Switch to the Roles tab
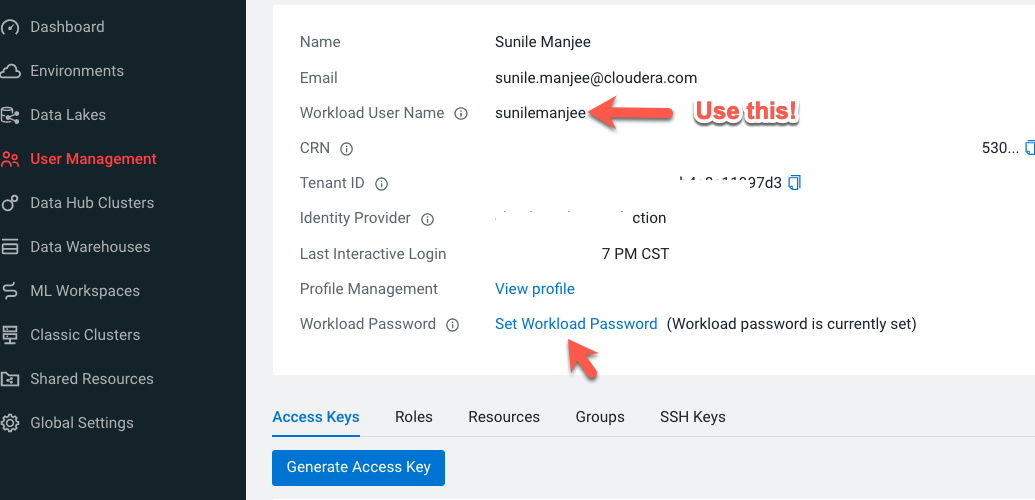The image size is (1035, 500). point(414,417)
